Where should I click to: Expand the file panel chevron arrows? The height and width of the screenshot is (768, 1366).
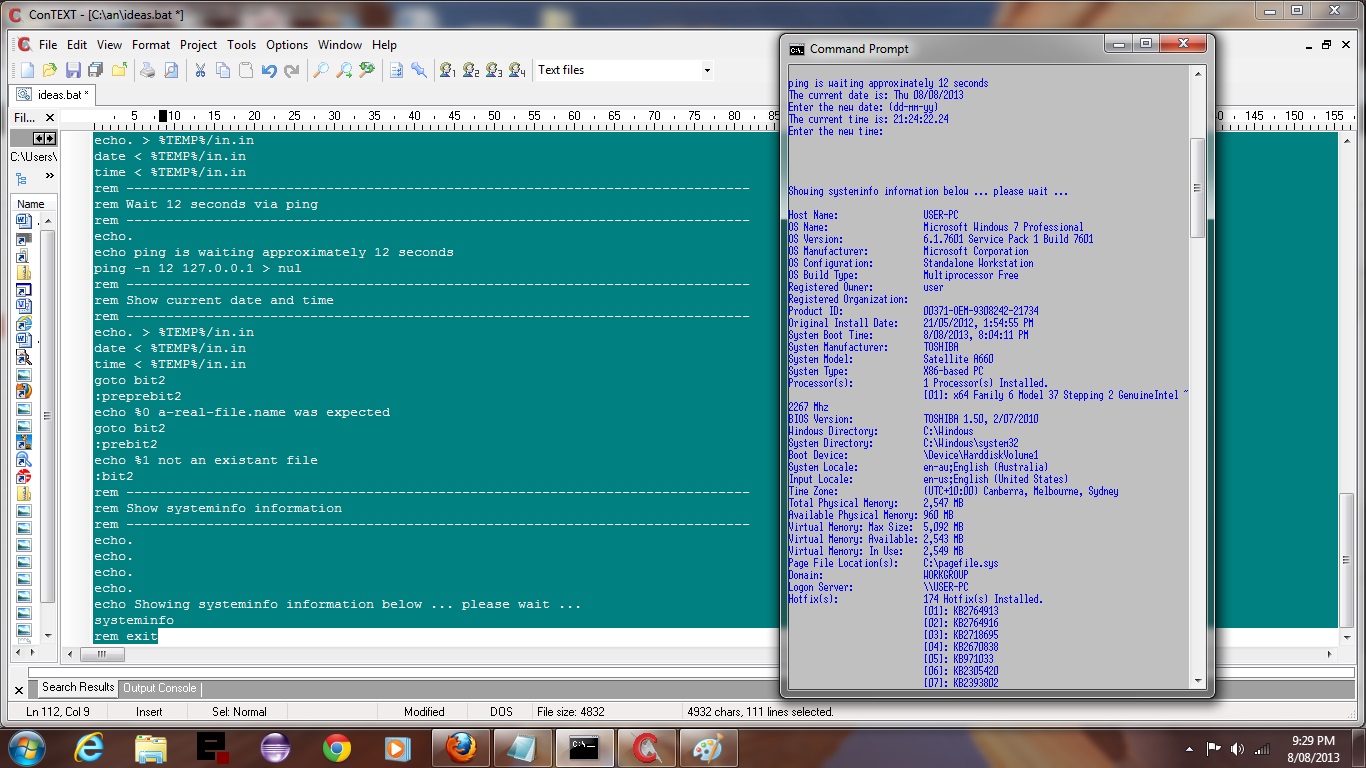point(49,176)
